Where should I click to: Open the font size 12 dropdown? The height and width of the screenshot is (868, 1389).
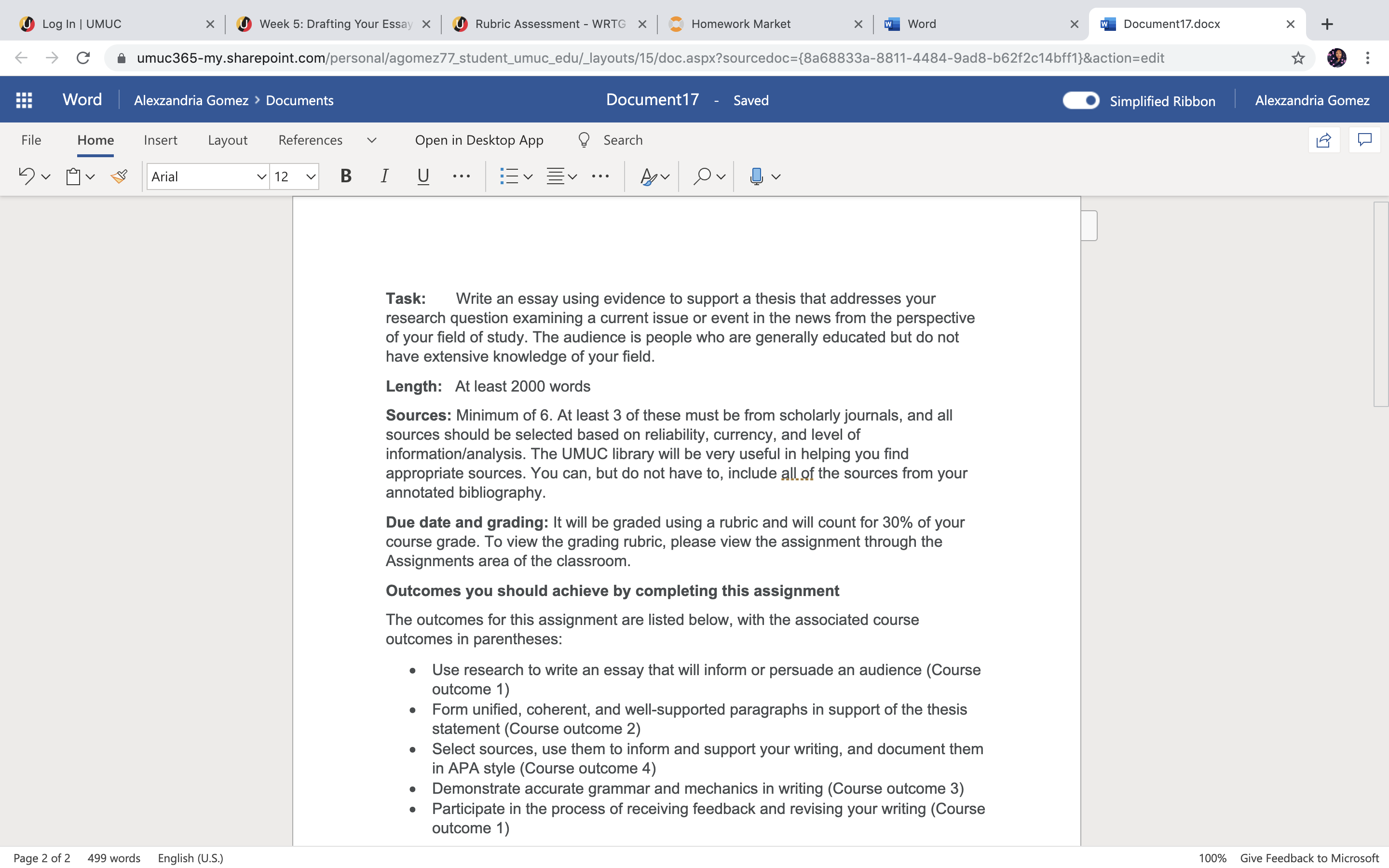[311, 177]
